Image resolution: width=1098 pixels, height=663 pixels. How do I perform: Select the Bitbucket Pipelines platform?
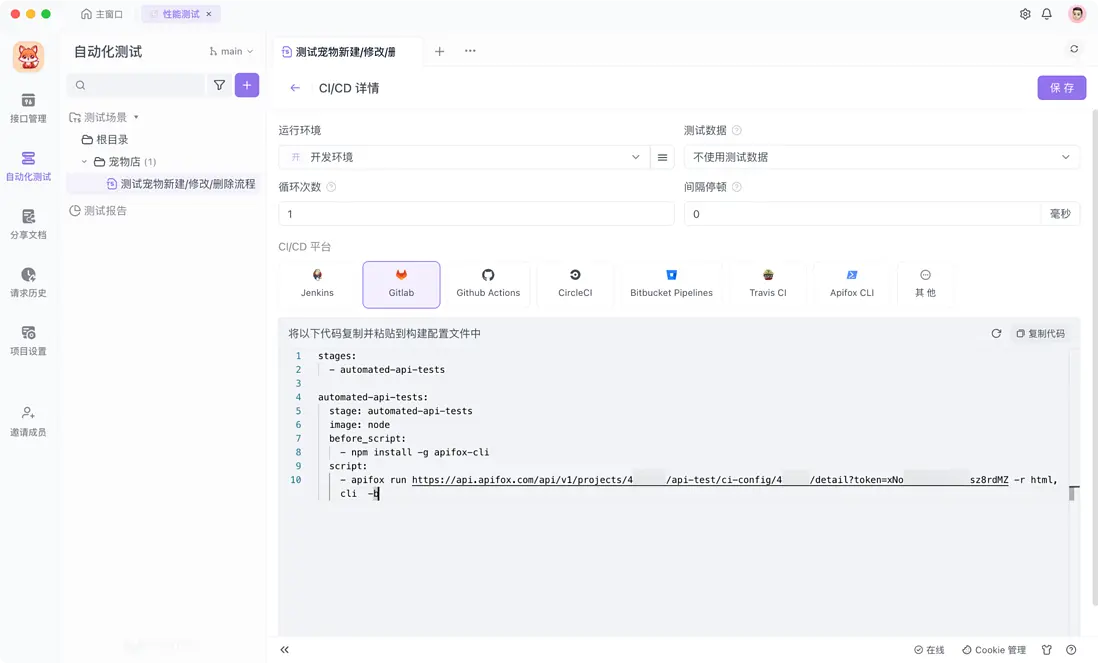pyautogui.click(x=671, y=284)
